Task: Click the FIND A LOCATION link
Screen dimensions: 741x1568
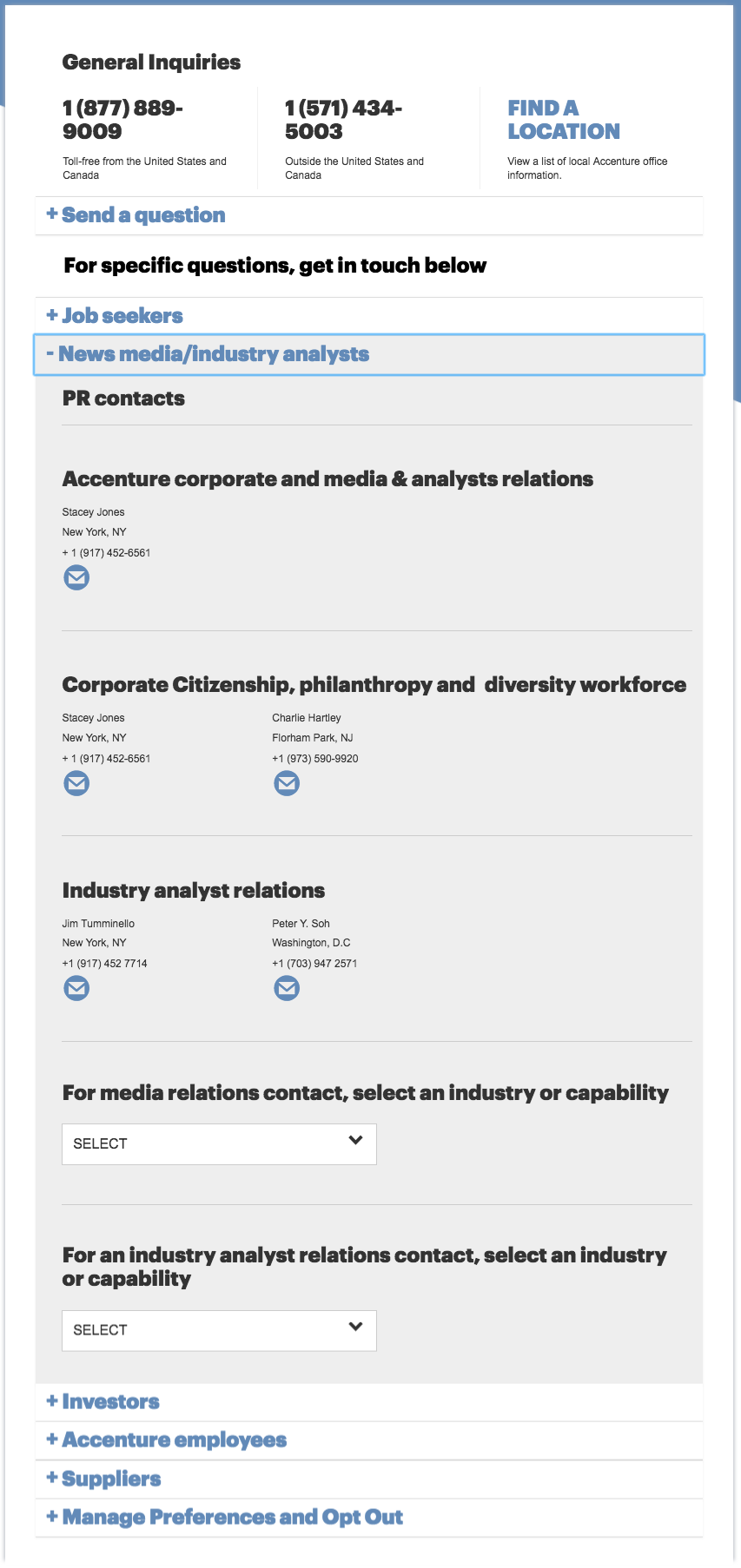Action: click(563, 119)
